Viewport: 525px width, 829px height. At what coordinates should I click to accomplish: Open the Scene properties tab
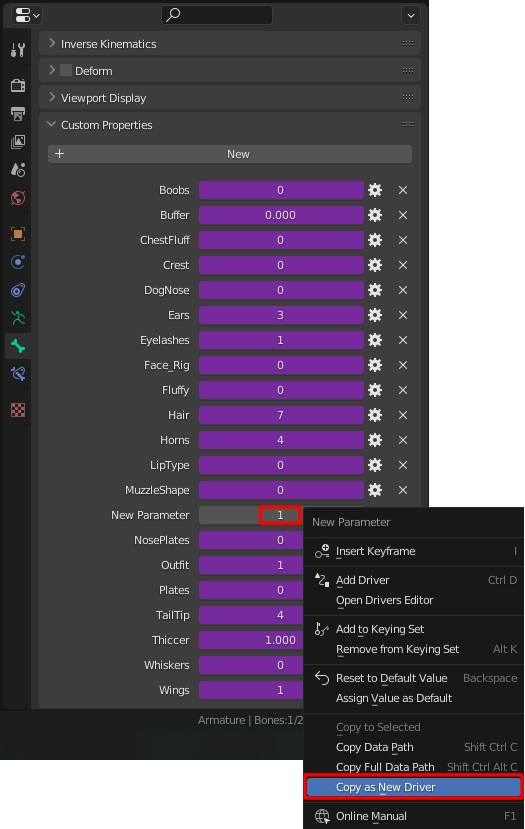click(x=17, y=170)
